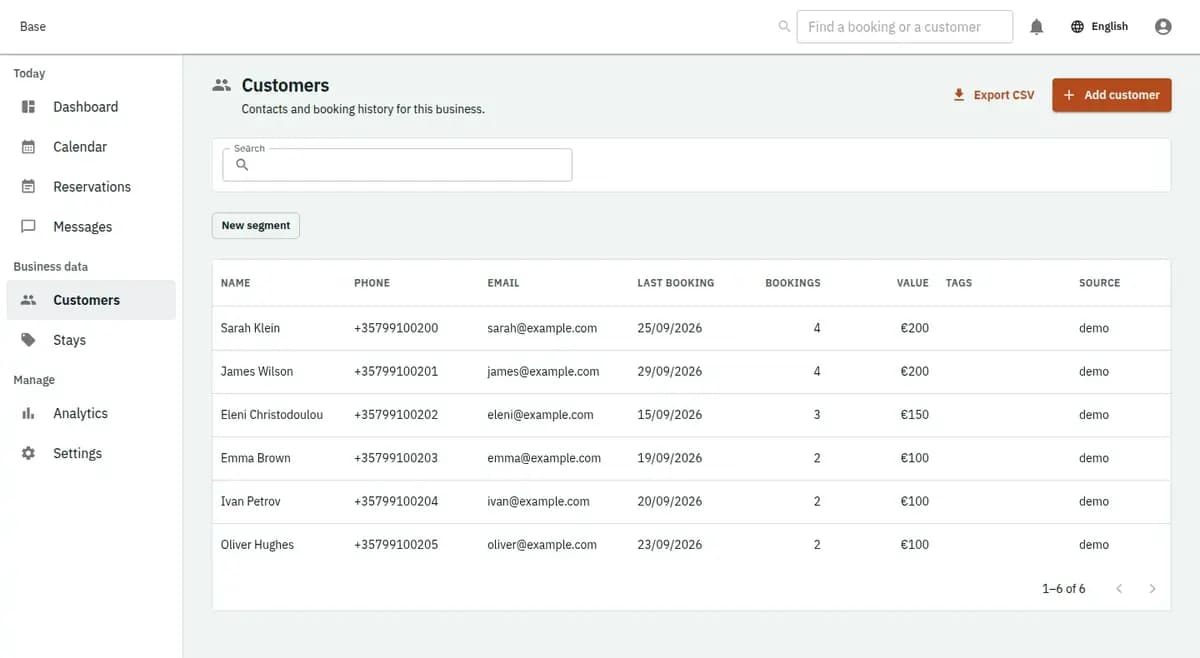The image size is (1200, 658).
Task: Click the plus icon on Add customer
Action: click(x=1069, y=95)
